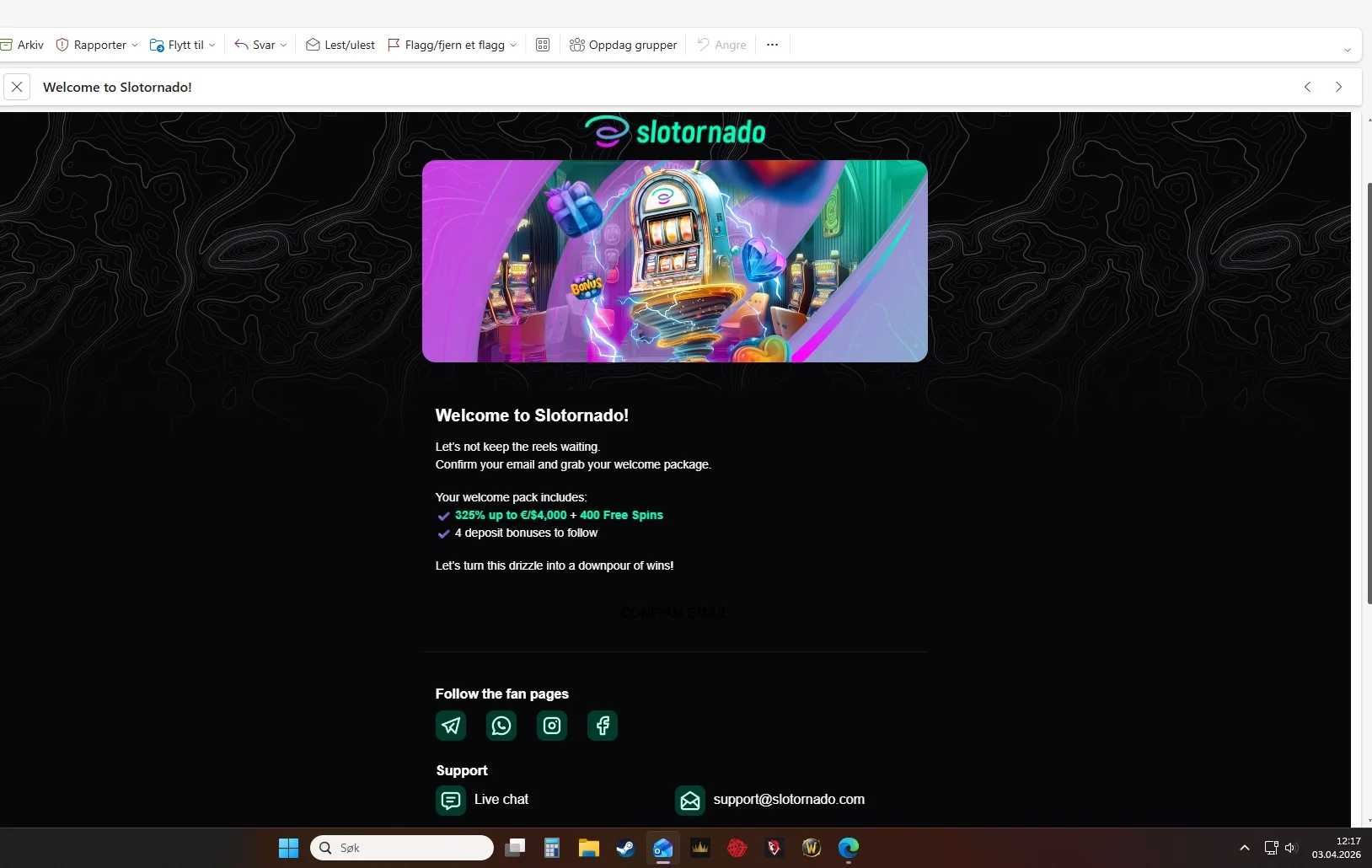Go to the previous message arrow

click(1308, 87)
